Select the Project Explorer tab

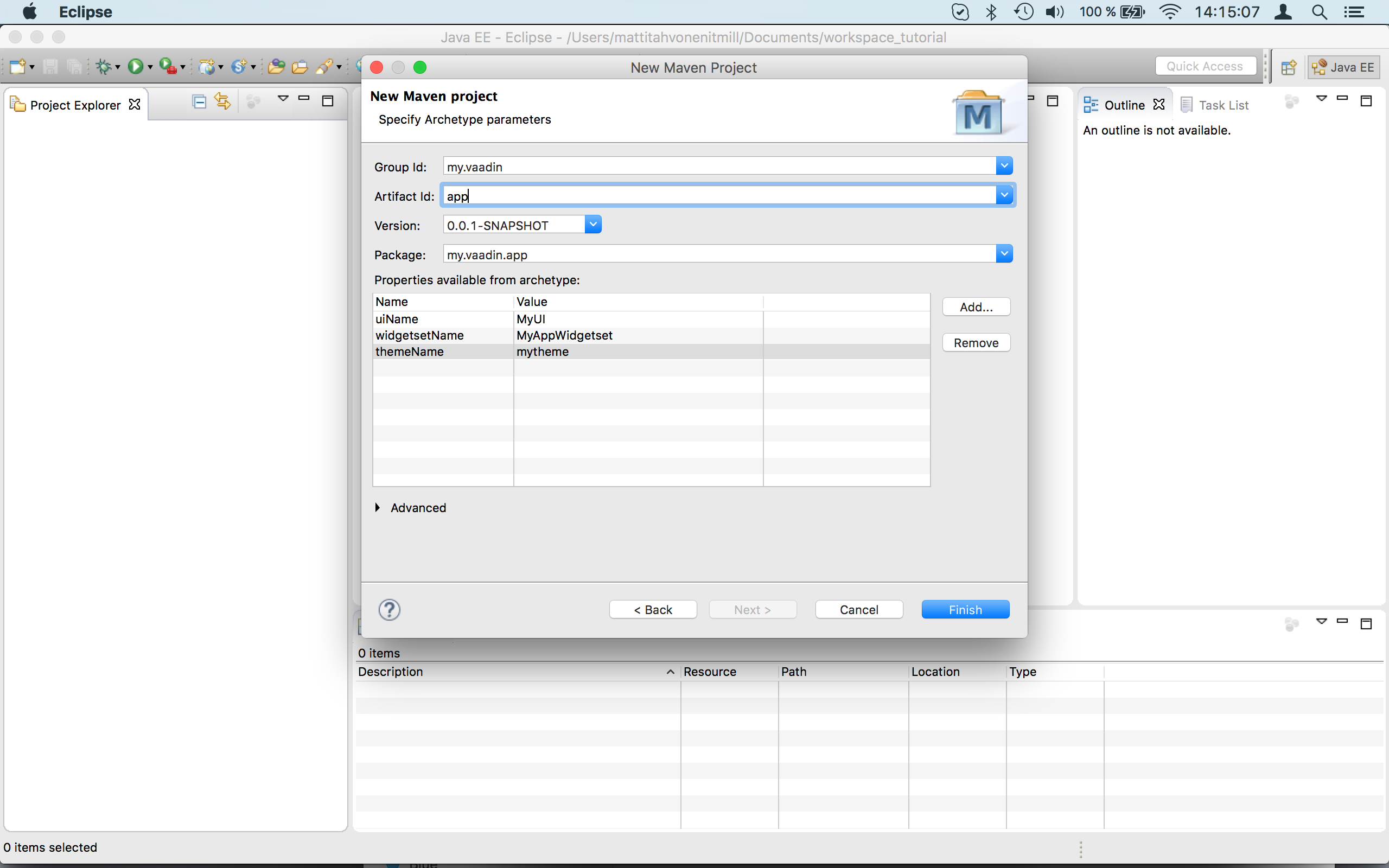pyautogui.click(x=75, y=105)
